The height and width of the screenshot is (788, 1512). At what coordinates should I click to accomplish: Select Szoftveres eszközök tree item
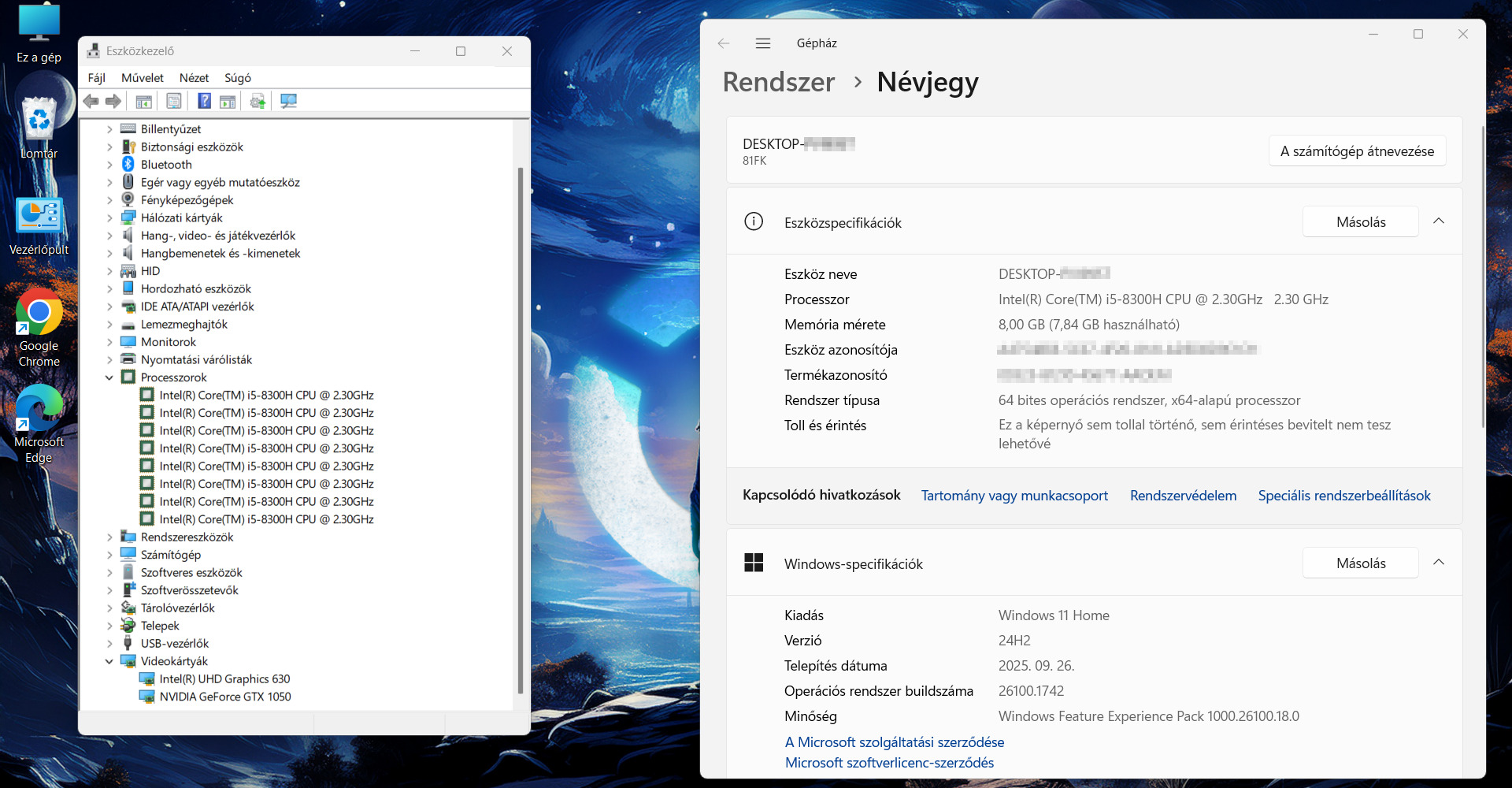pos(191,572)
